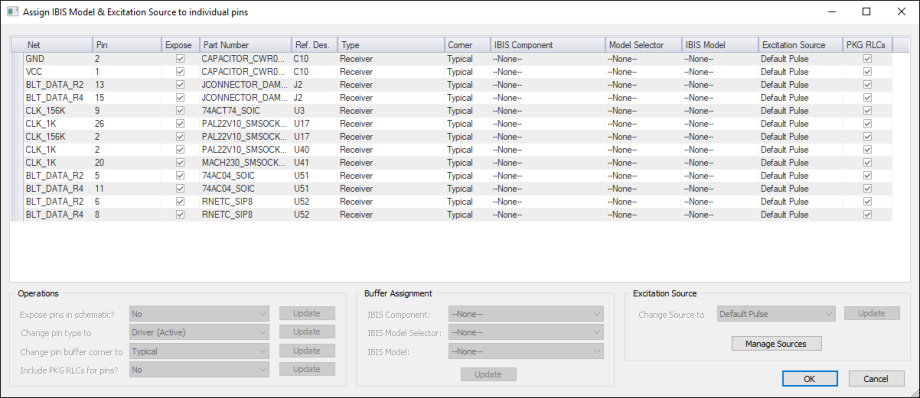Click Typical corner cell in the VCC row
The width and height of the screenshot is (920, 398).
coord(467,72)
